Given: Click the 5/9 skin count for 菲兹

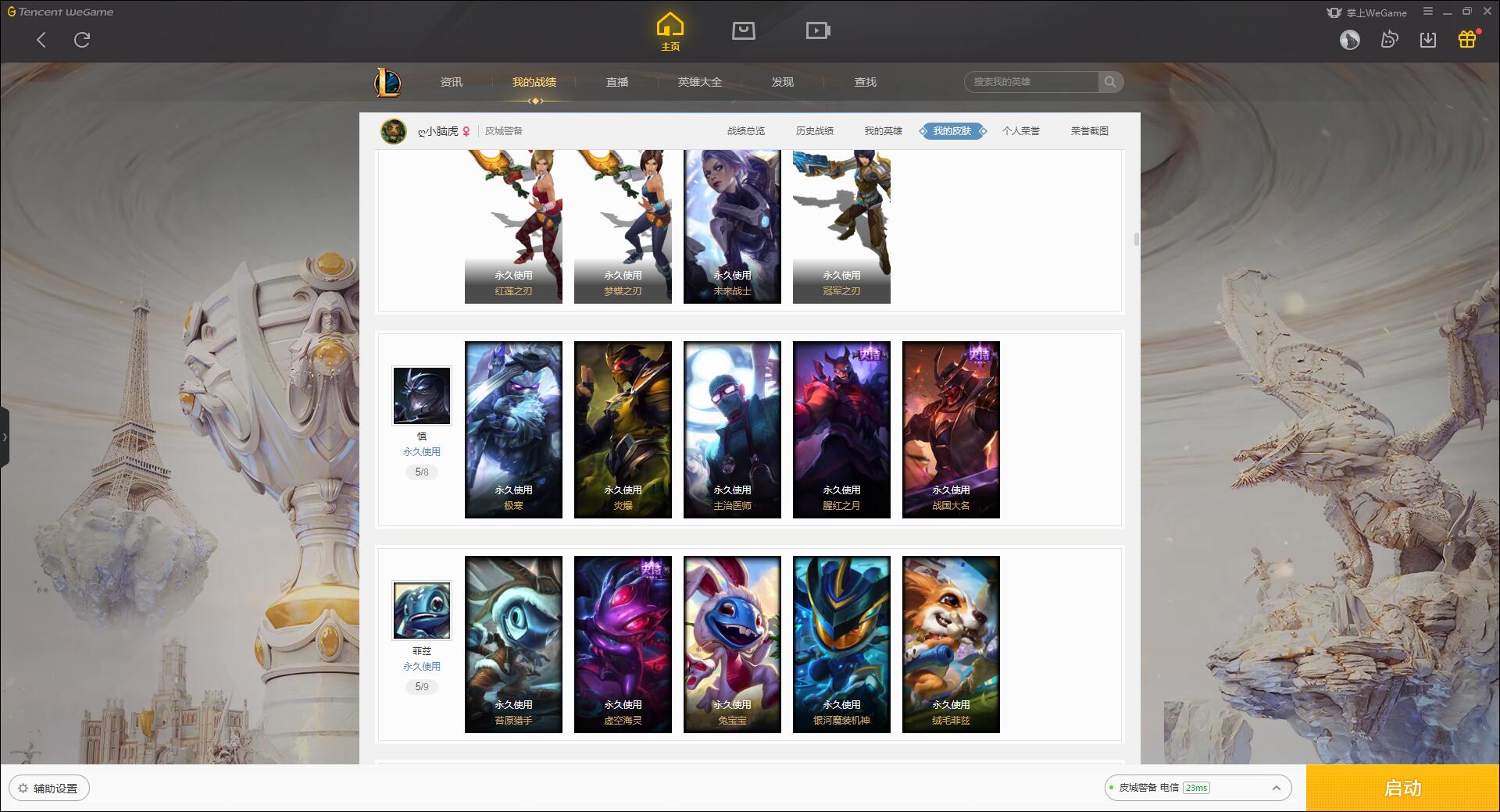Looking at the screenshot, I should [x=422, y=687].
